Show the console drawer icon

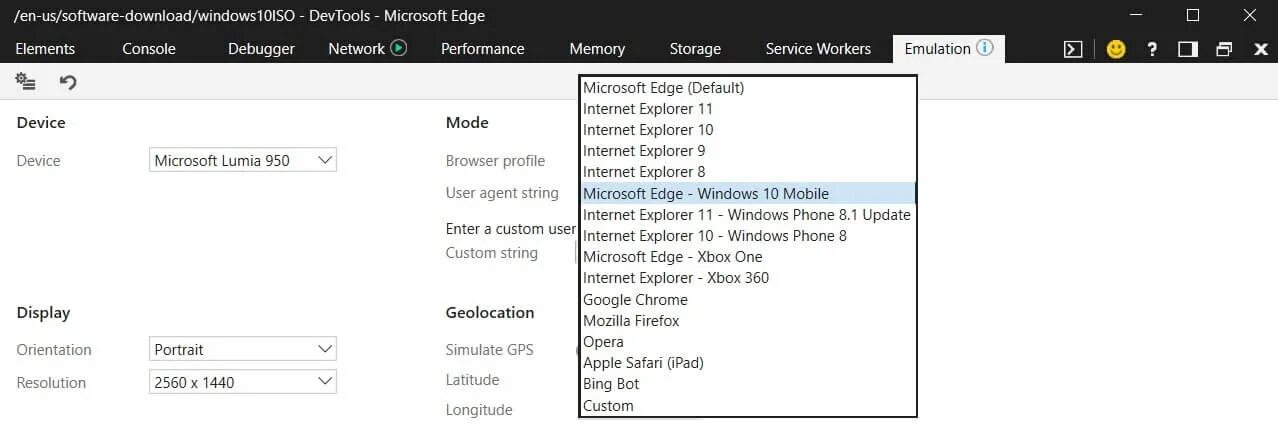click(x=1073, y=49)
